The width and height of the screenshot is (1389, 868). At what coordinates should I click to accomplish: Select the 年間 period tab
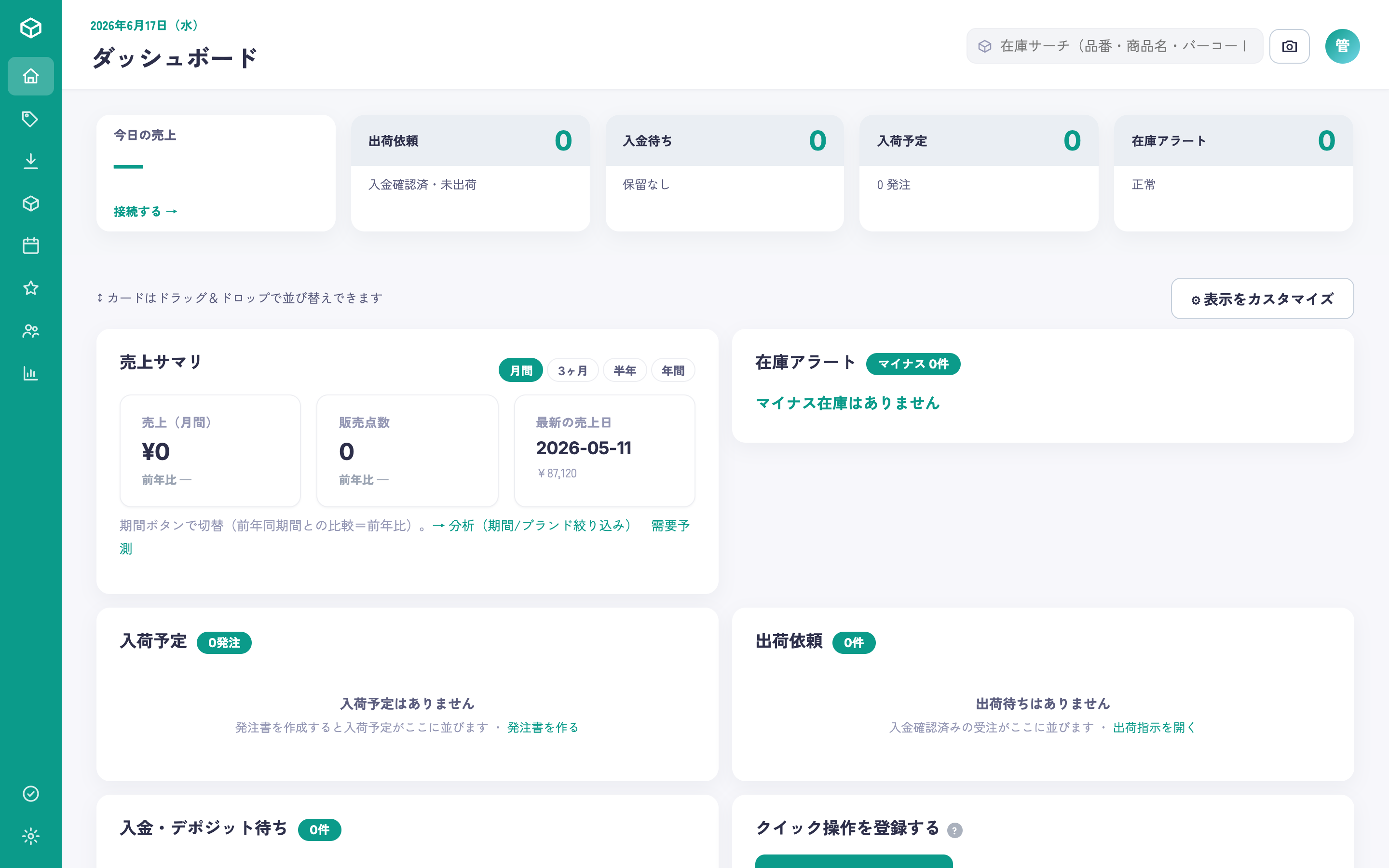pyautogui.click(x=673, y=371)
